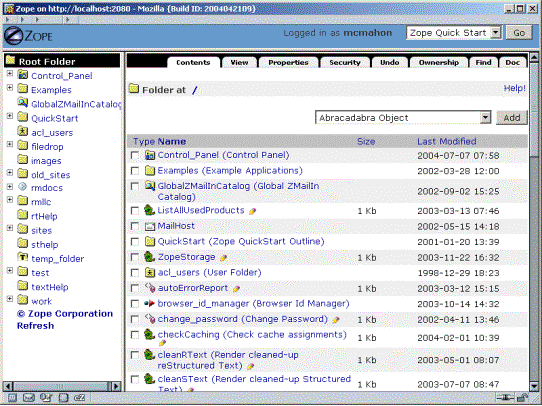
Task: Click the browser_id_manager red arrow icon
Action: 149,304
